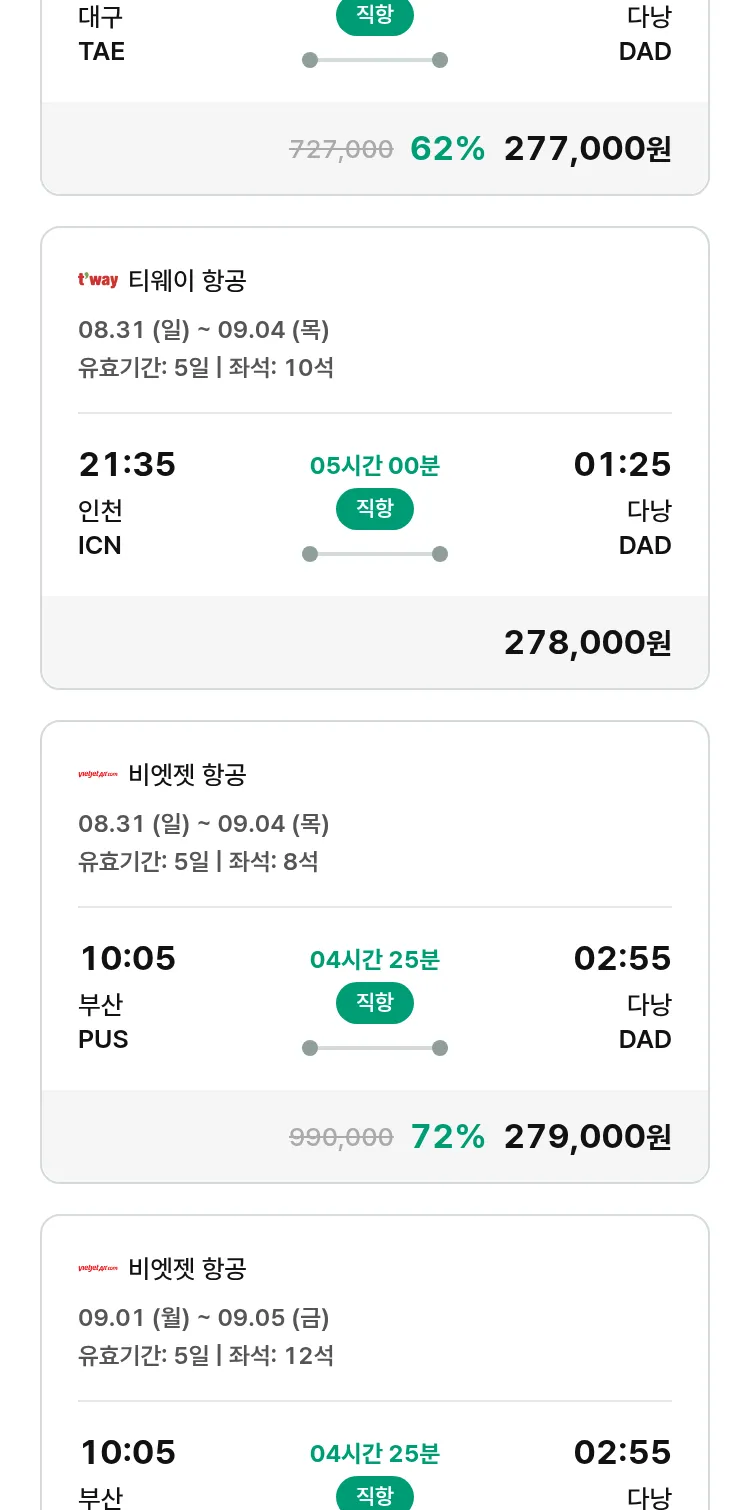Click the 01:25 Da Nang arrival time
750x1510 pixels.
tap(622, 465)
